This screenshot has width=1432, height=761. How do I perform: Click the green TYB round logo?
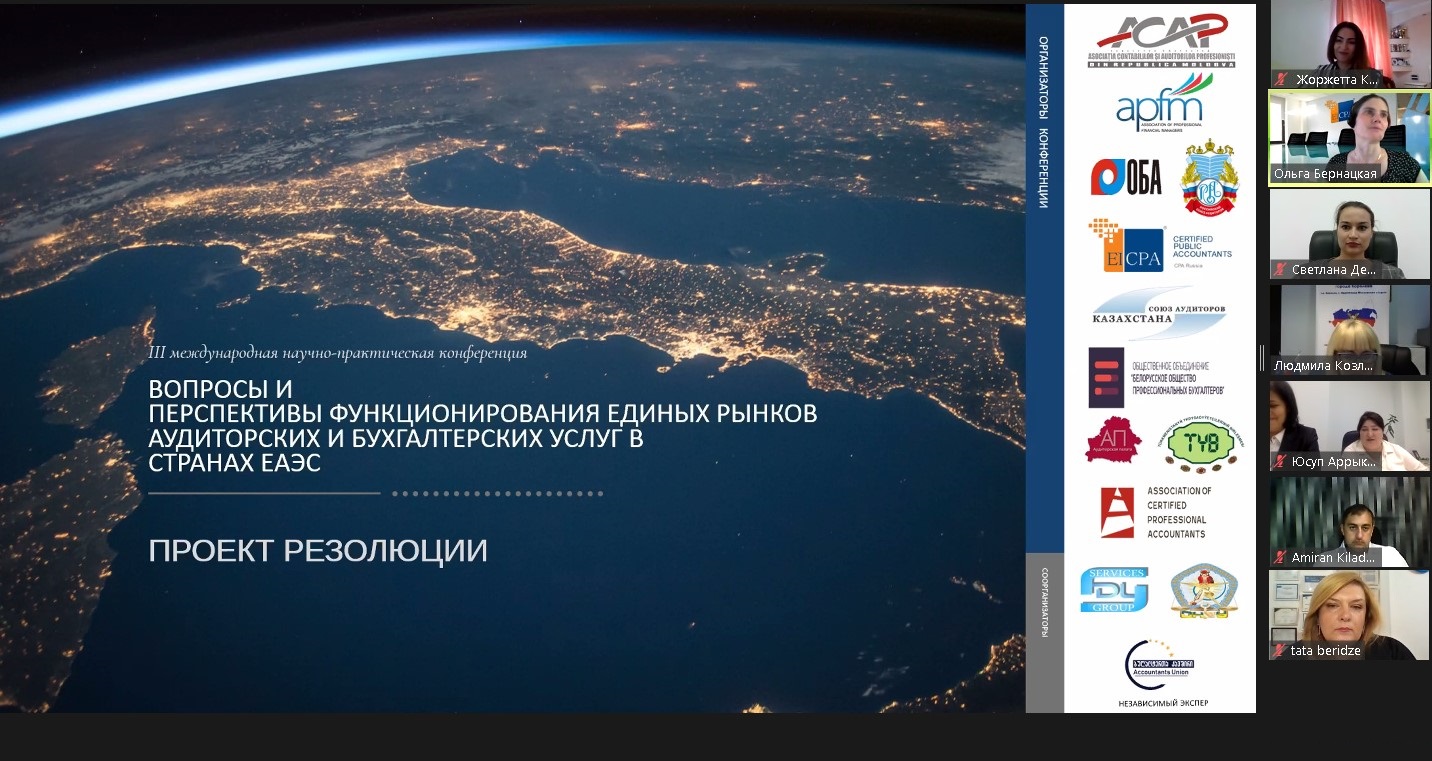[x=1204, y=444]
